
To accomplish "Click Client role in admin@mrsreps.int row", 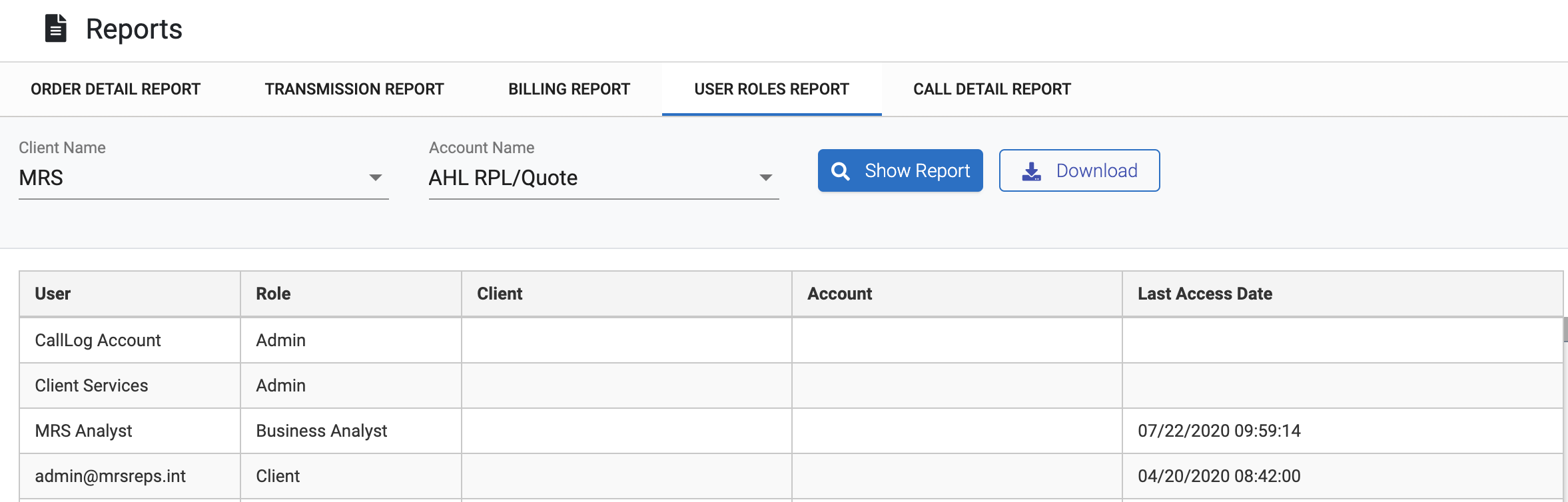I will pos(351,476).
